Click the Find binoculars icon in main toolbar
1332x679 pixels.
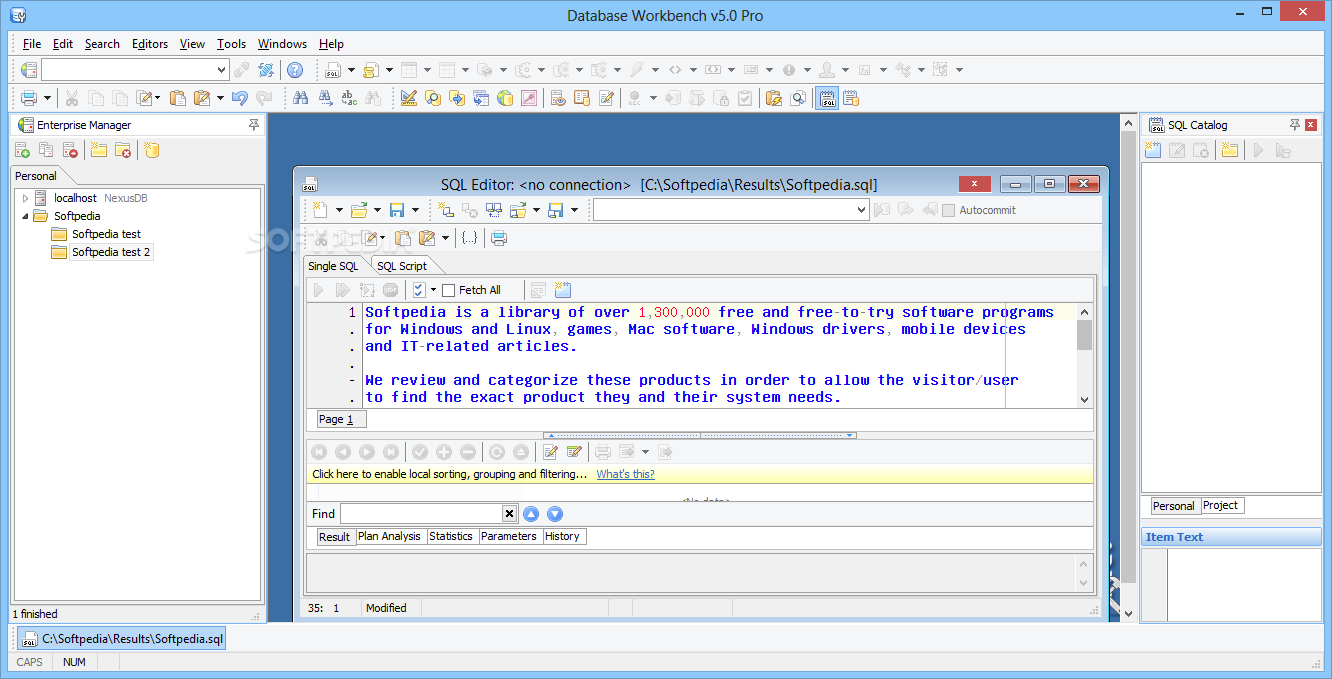[300, 98]
